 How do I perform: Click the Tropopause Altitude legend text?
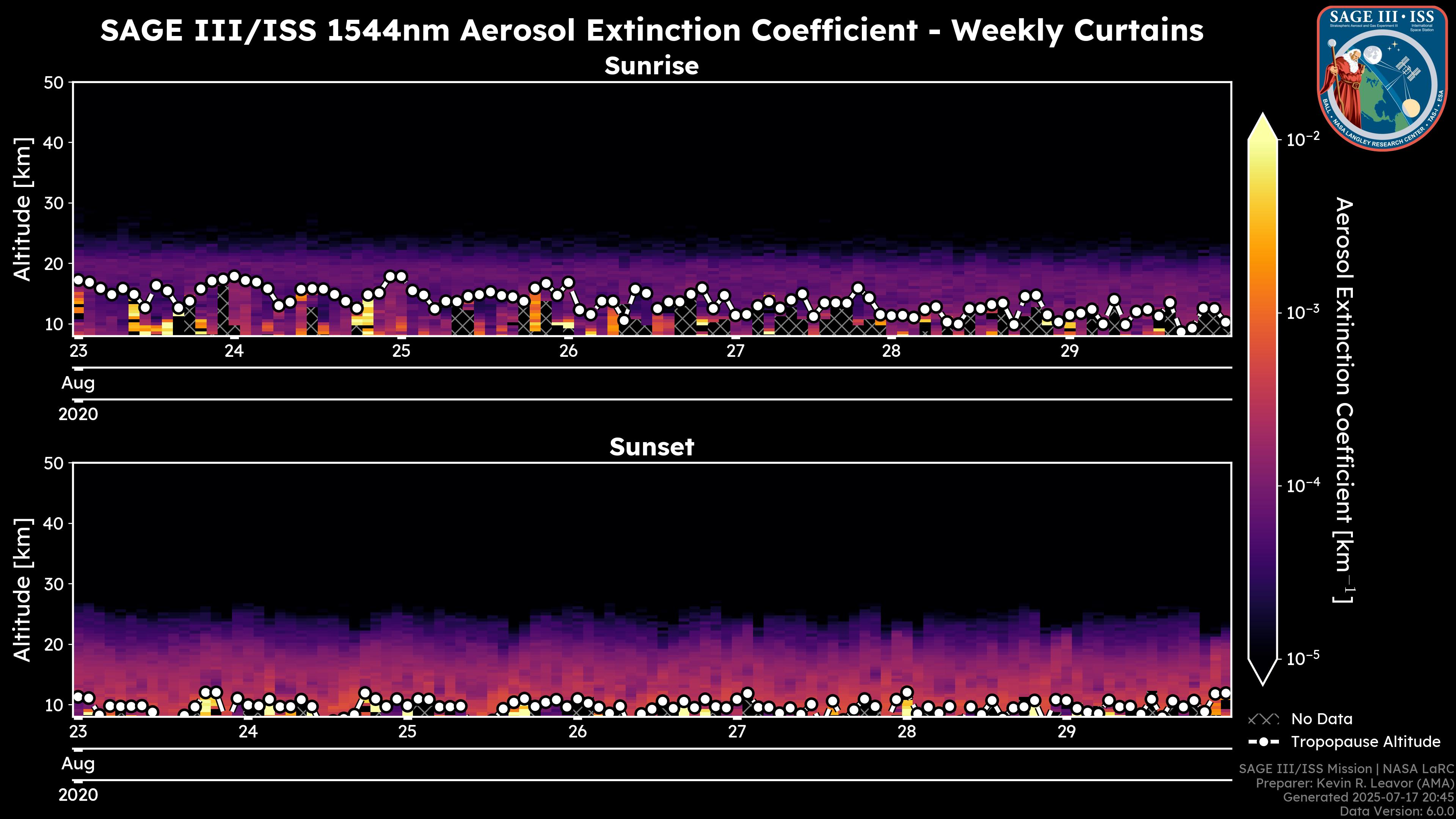[1365, 742]
